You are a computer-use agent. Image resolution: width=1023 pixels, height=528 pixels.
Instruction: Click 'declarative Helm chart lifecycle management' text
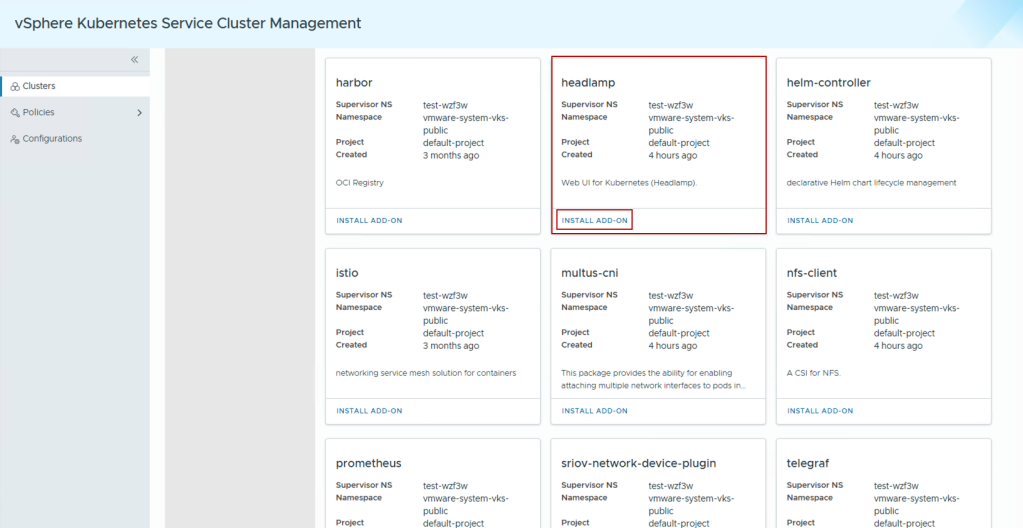point(872,183)
